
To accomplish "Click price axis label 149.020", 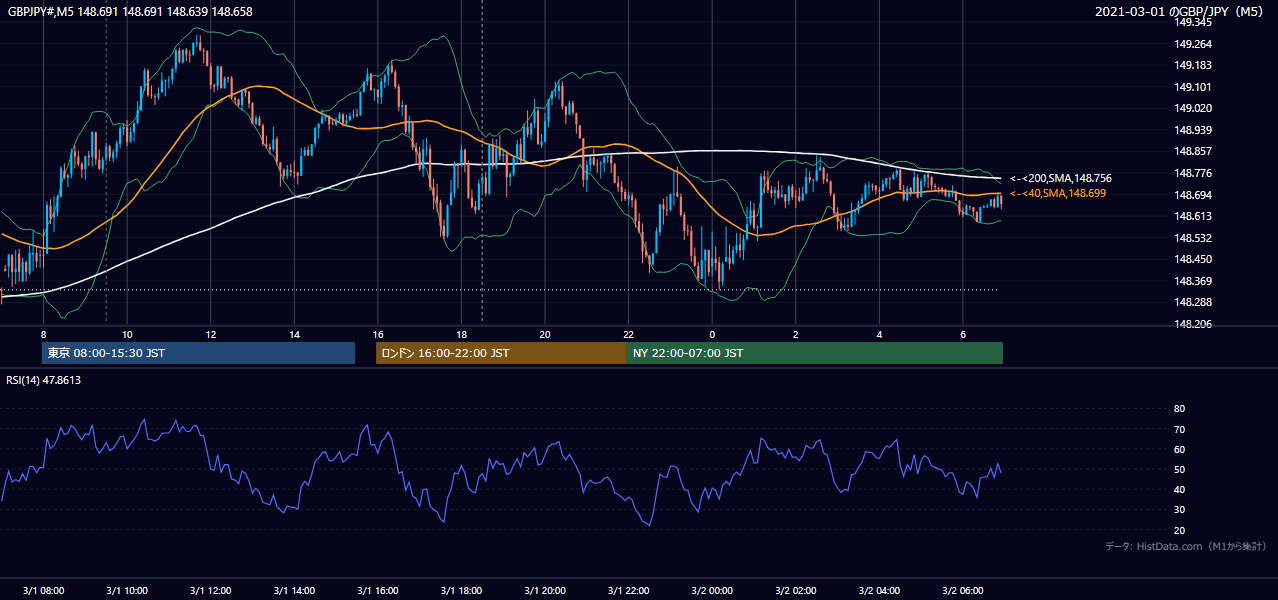I will (1193, 108).
